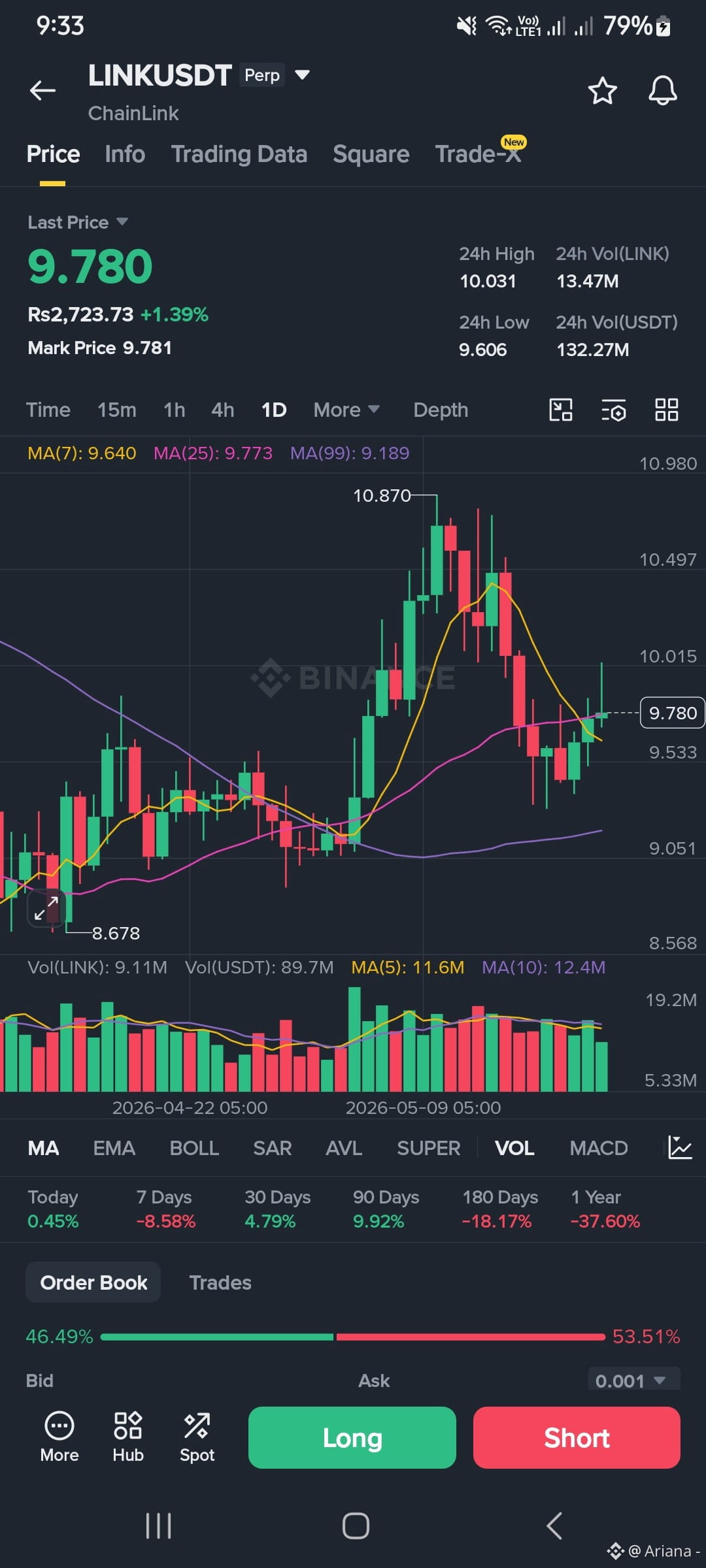Toggle the VOL indicator
The height and width of the screenshot is (1568, 706).
(514, 1148)
